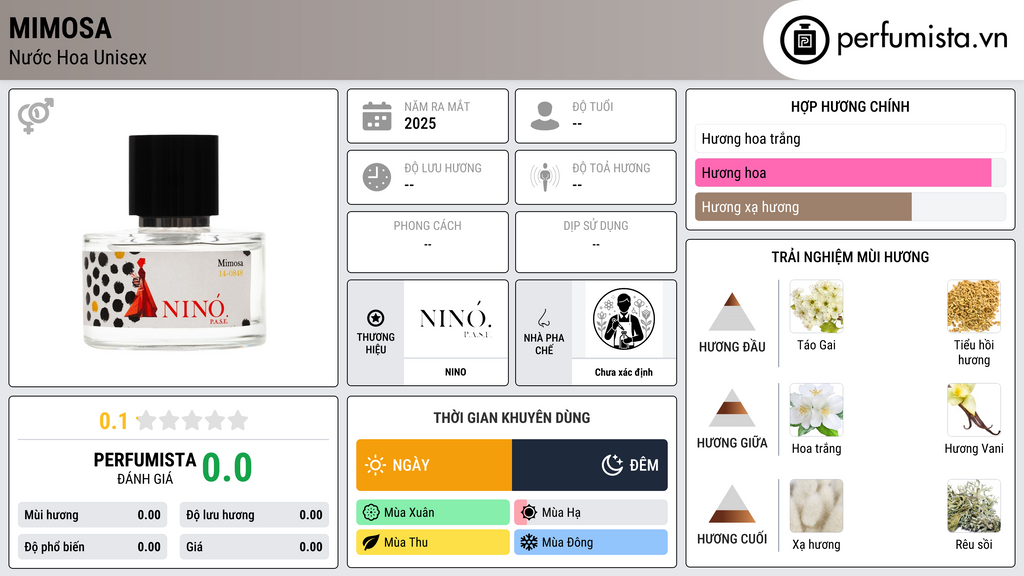1024x576 pixels.
Task: Click the Mùi hương 0.00 score row
Action: coord(92,515)
